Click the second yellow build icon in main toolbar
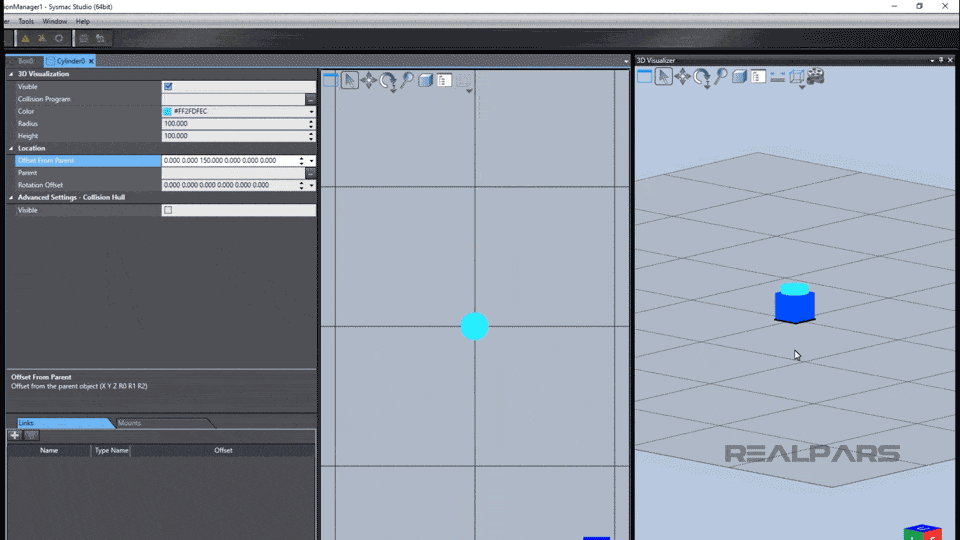Screen dimensions: 960x540 [x=42, y=39]
